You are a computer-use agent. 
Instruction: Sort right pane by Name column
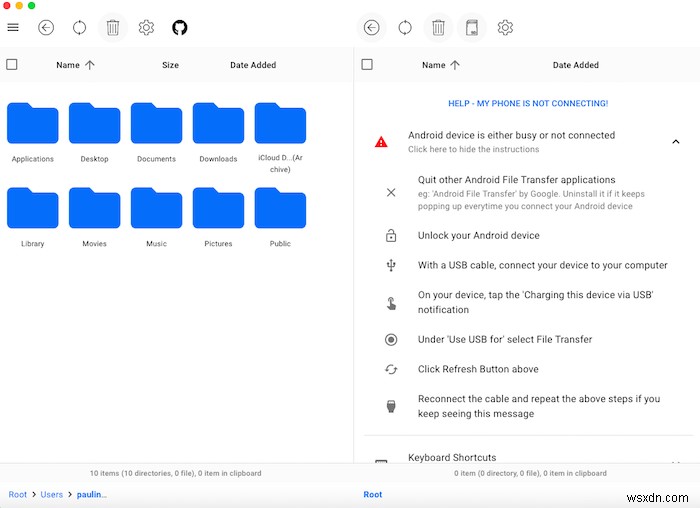[x=441, y=65]
